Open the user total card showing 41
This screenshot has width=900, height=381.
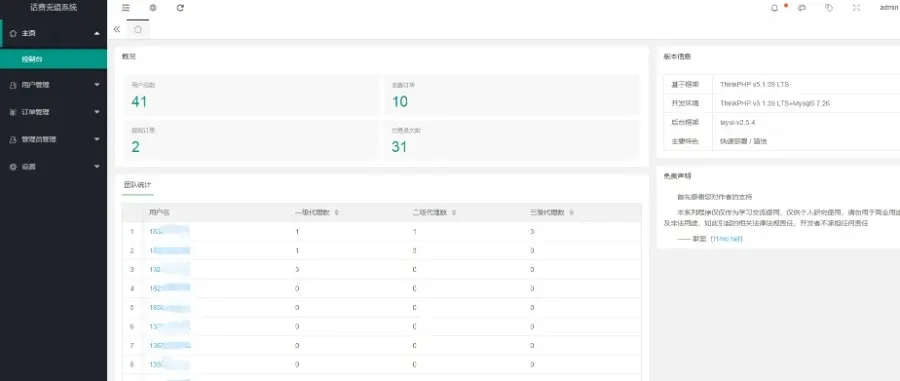tap(250, 95)
